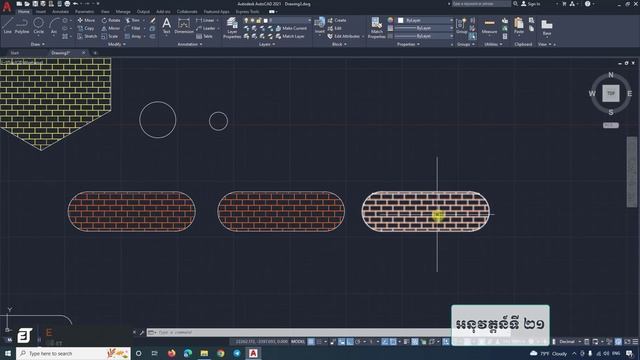The image size is (640, 360).
Task: Click the Copy tool
Action: tap(86, 28)
